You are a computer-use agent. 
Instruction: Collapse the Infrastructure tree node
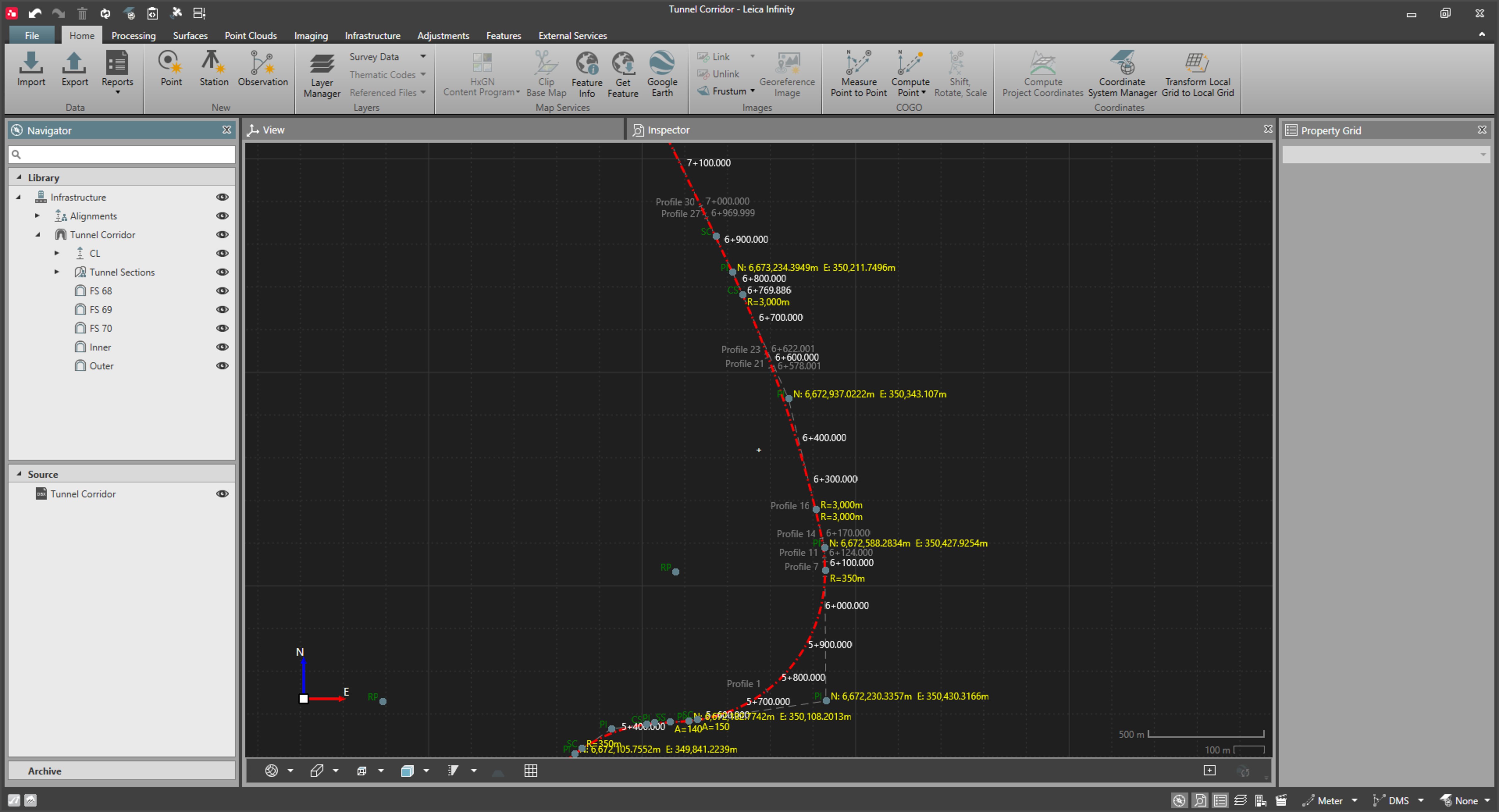point(18,197)
